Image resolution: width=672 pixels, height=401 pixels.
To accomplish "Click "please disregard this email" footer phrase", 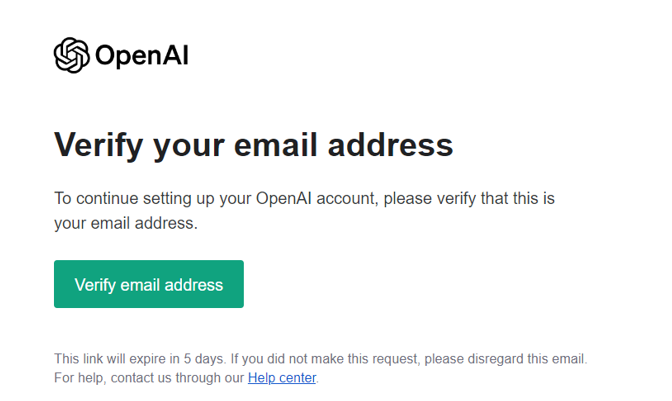I will coord(504,359).
